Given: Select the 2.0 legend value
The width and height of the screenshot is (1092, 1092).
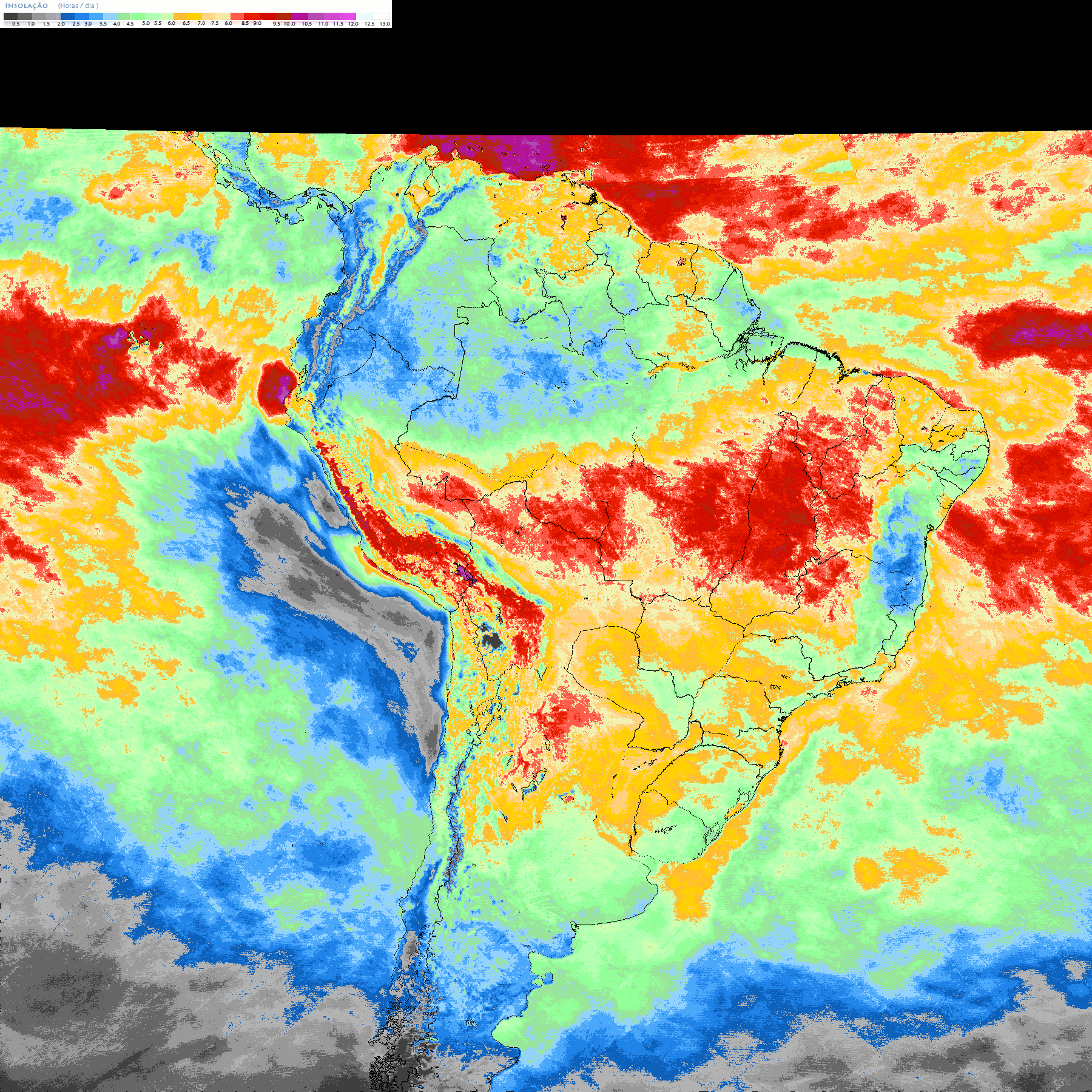Looking at the screenshot, I should pyautogui.click(x=61, y=24).
